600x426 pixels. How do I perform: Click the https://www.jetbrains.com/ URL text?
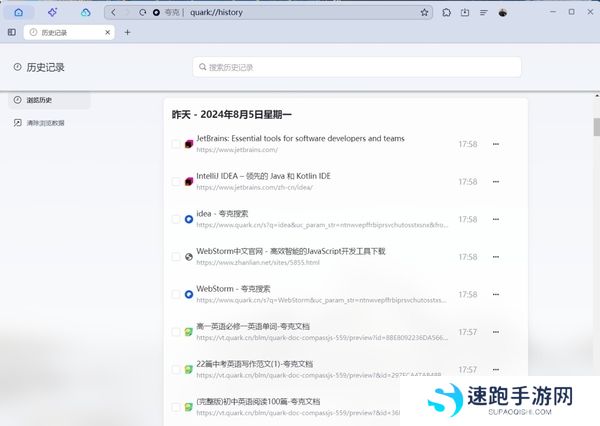point(237,150)
